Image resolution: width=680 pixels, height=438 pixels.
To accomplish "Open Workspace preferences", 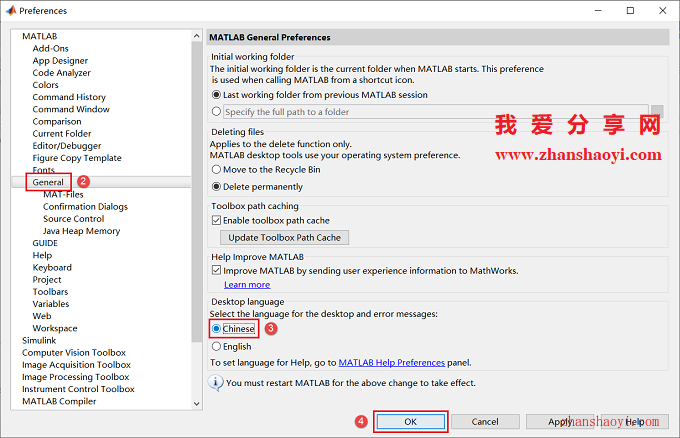I will point(55,328).
